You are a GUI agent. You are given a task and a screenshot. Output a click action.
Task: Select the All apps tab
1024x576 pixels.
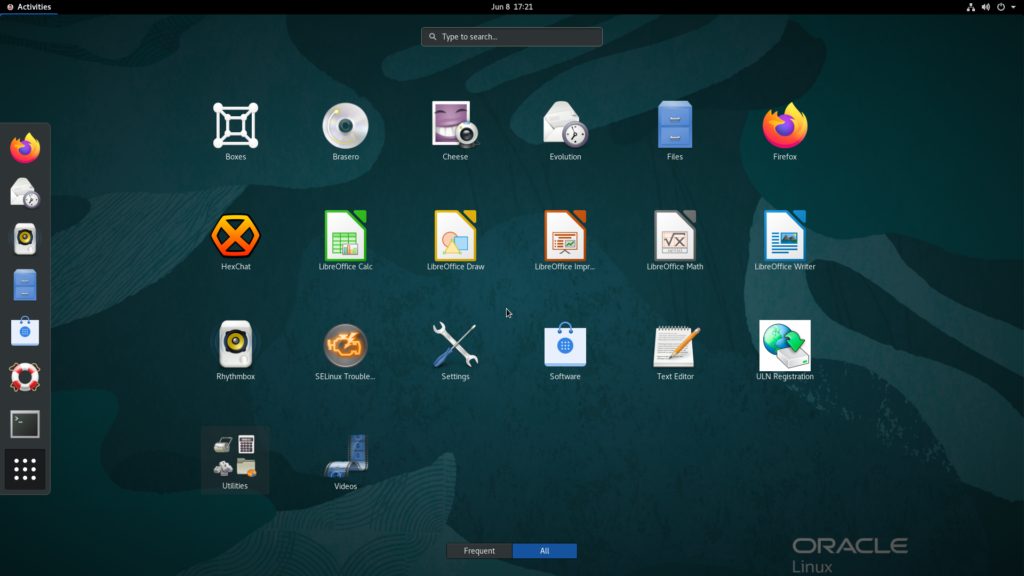click(x=544, y=551)
